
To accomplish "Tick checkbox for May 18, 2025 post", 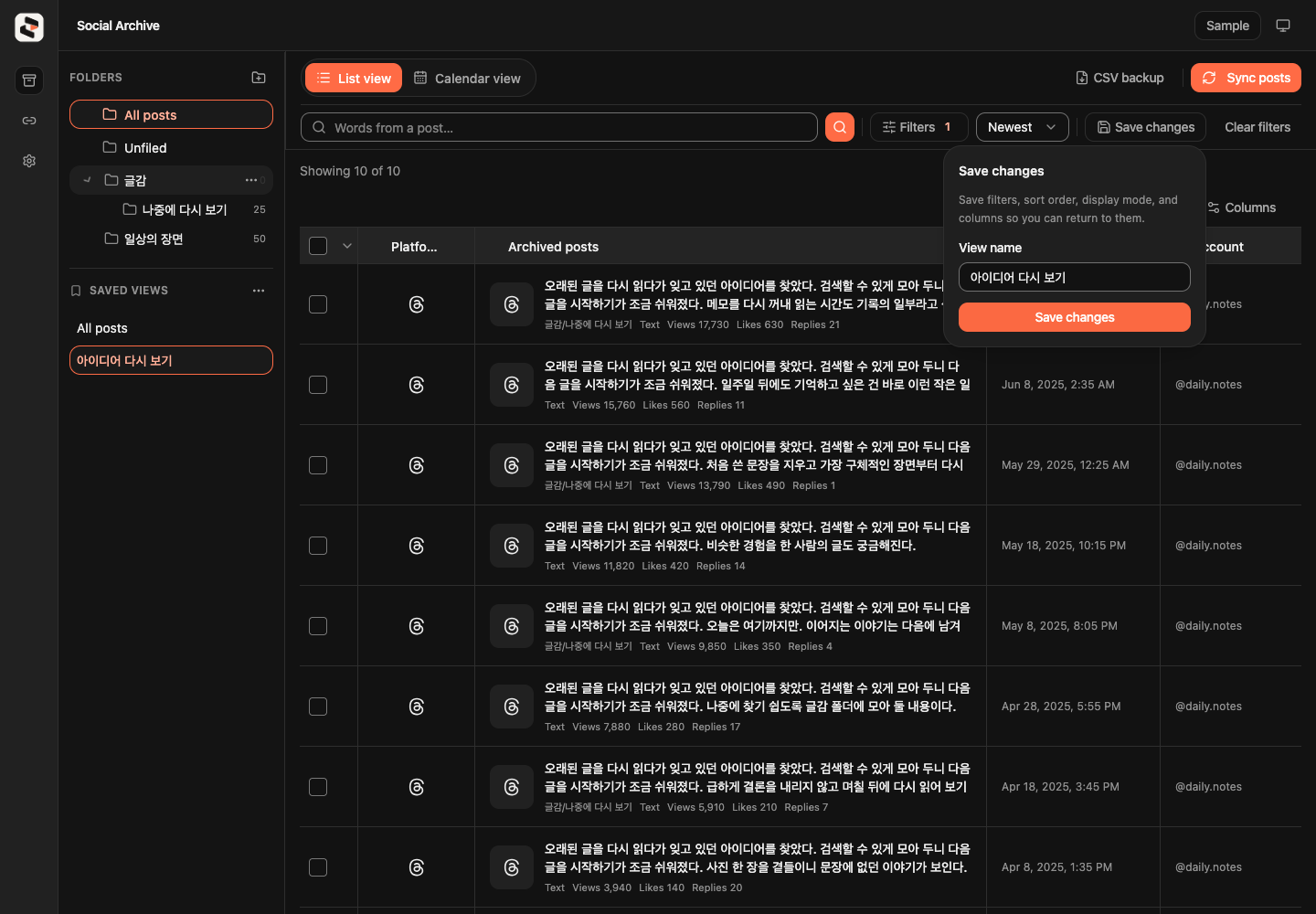I will 318,546.
